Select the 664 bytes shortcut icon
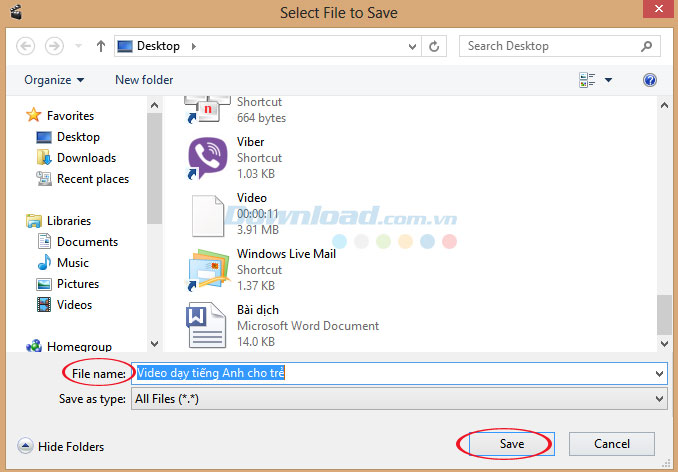The height and width of the screenshot is (472, 678). coord(207,110)
